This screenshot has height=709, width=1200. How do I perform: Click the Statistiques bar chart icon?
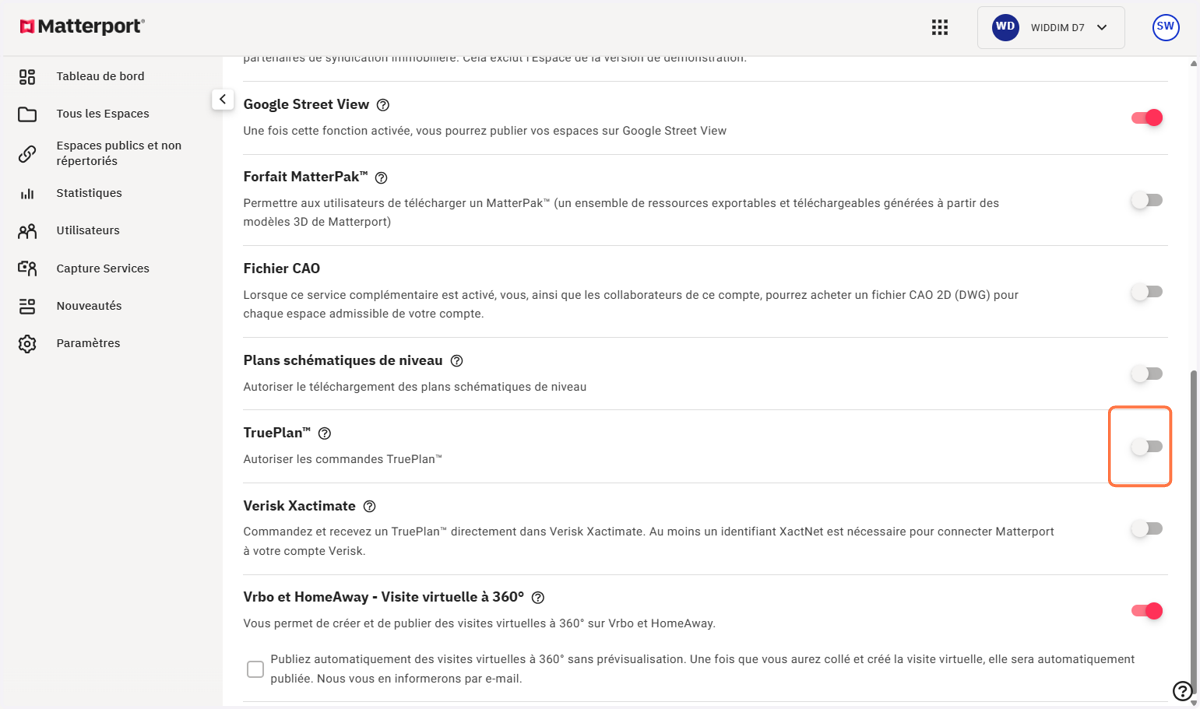click(27, 194)
